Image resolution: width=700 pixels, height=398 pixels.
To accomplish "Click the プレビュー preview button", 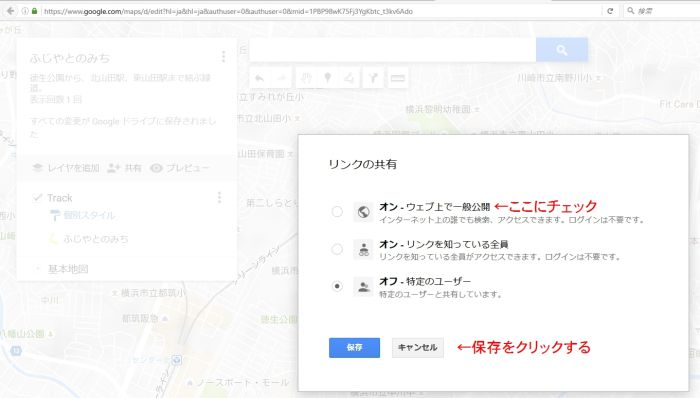I will pyautogui.click(x=179, y=168).
